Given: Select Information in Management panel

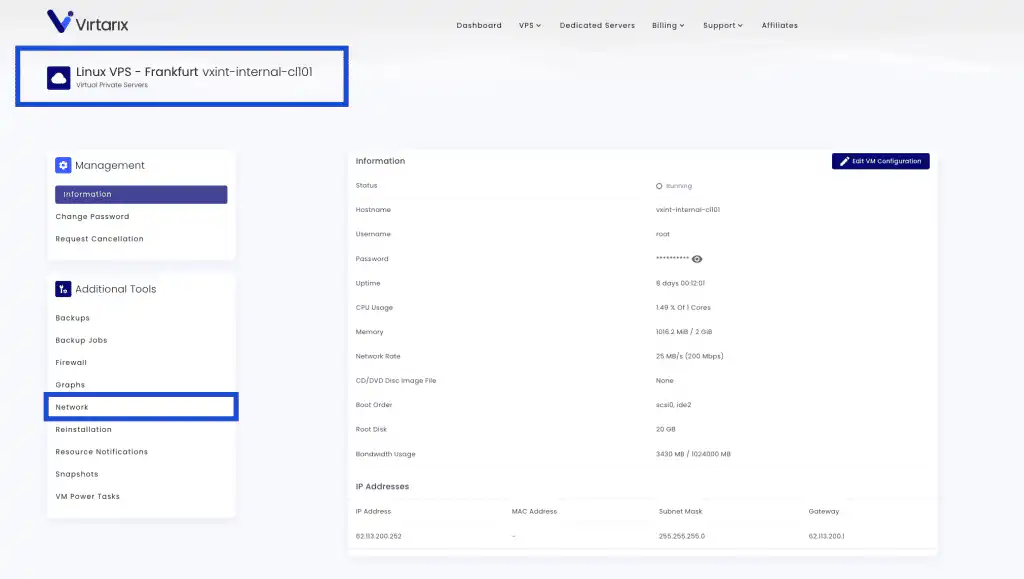Looking at the screenshot, I should point(141,195).
